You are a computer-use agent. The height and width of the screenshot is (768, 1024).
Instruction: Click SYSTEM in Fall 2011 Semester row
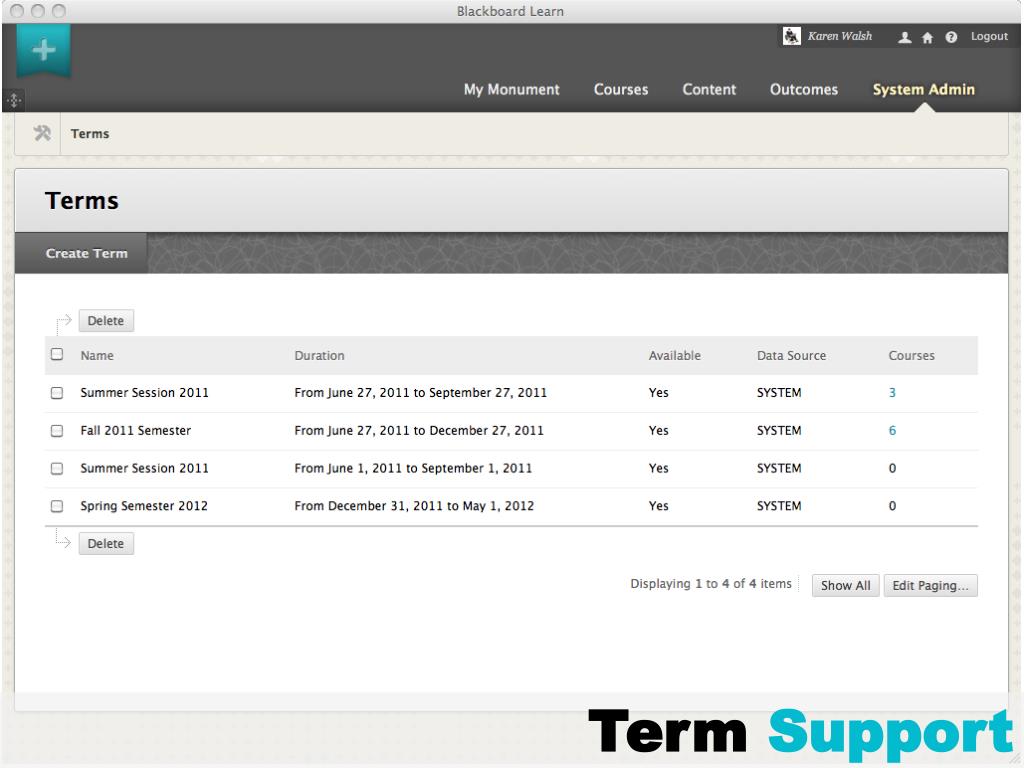(x=778, y=430)
